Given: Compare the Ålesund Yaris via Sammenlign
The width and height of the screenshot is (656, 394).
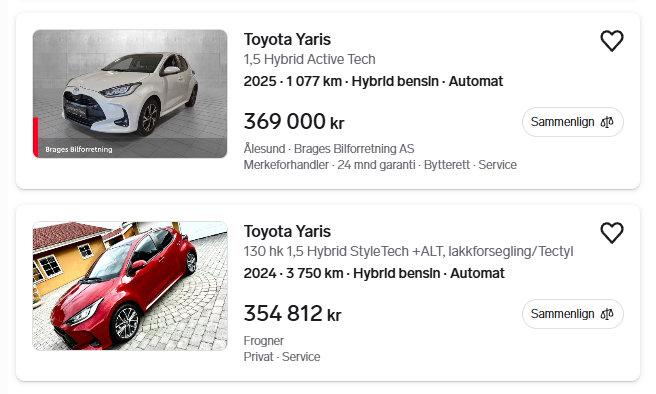Looking at the screenshot, I should coord(572,122).
